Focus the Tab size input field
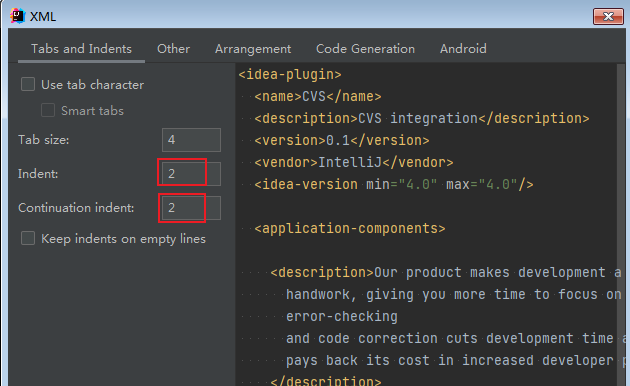The image size is (630, 386). [191, 140]
